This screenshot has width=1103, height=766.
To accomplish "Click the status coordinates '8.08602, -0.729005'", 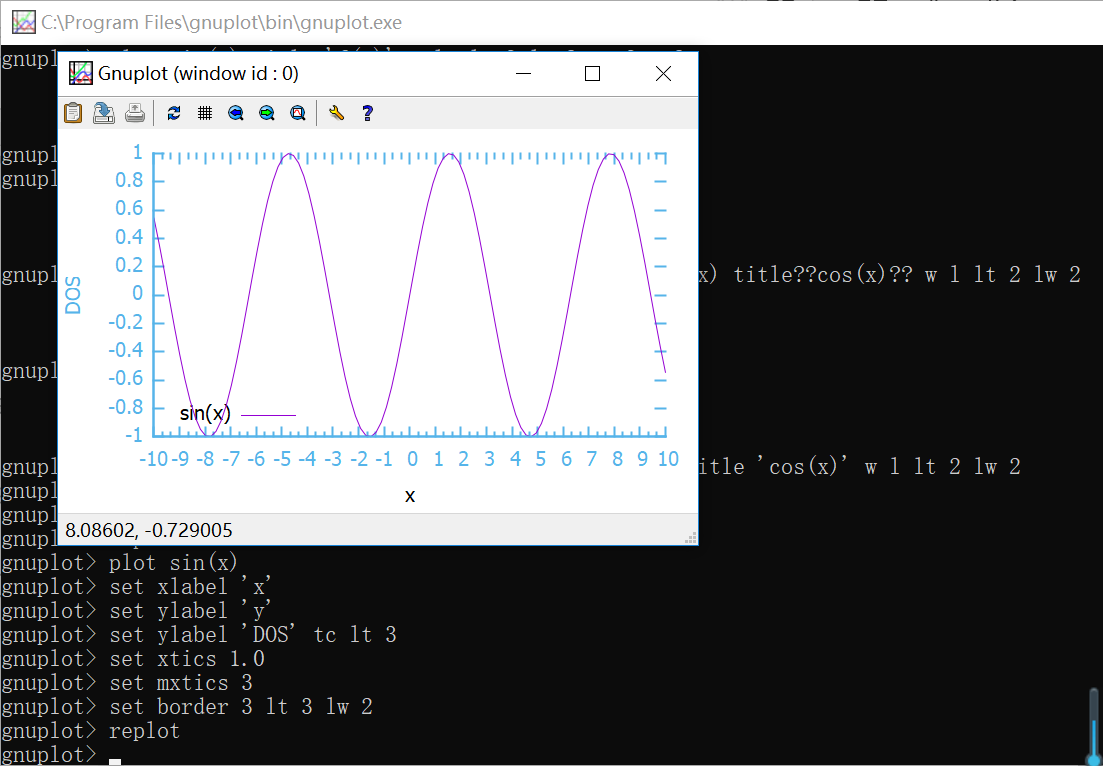I will click(x=148, y=530).
